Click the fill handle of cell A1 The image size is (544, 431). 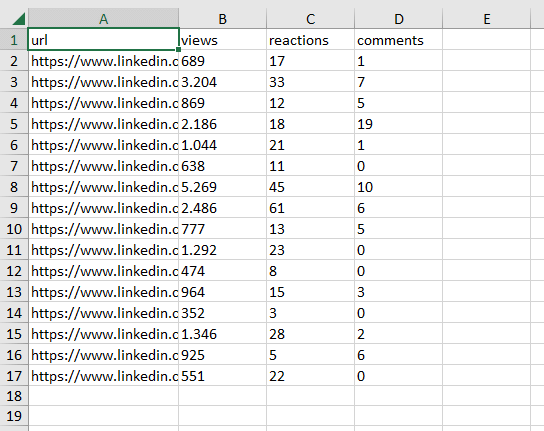(x=178, y=50)
